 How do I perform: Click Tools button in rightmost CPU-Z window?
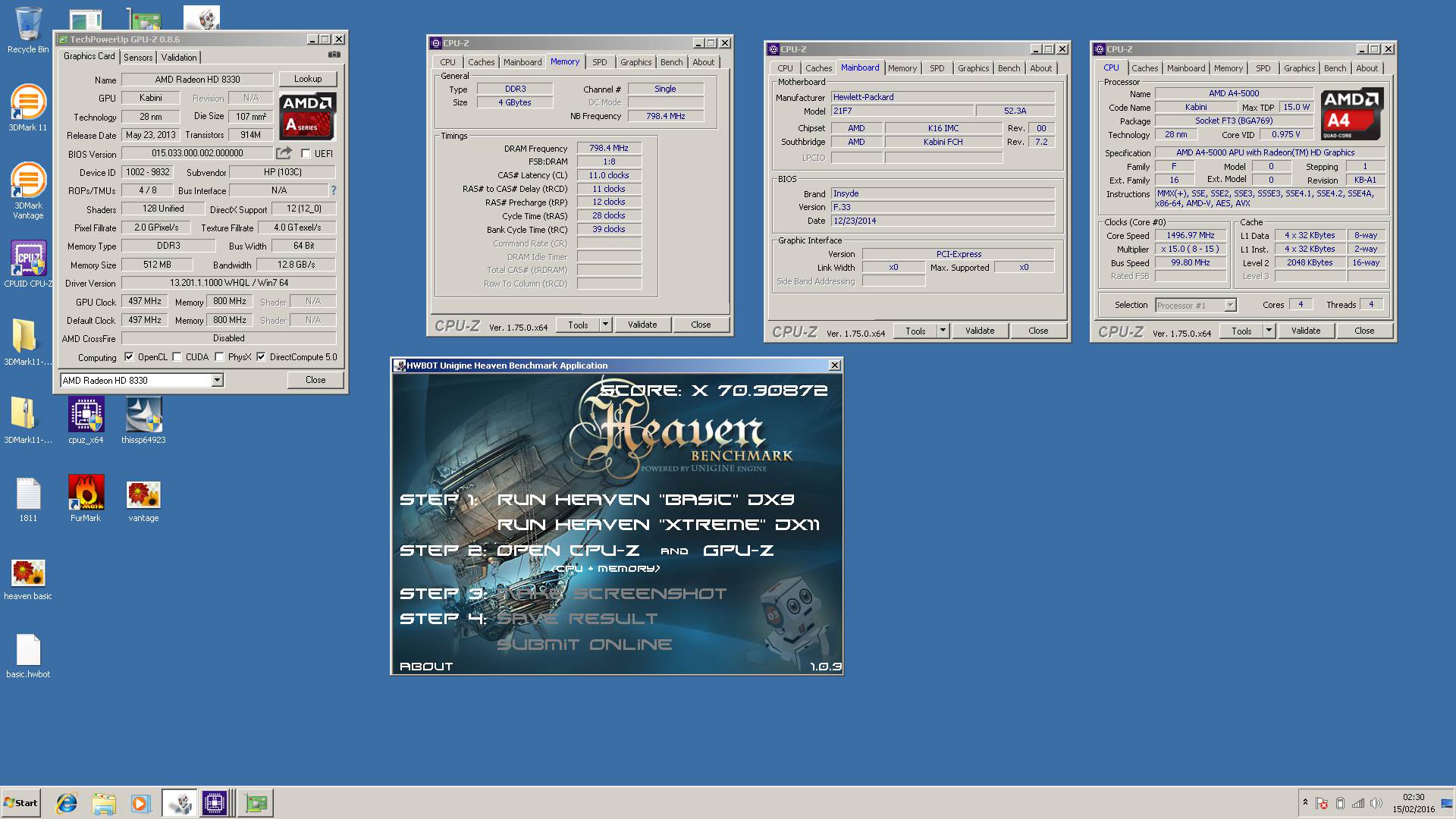pos(1241,331)
